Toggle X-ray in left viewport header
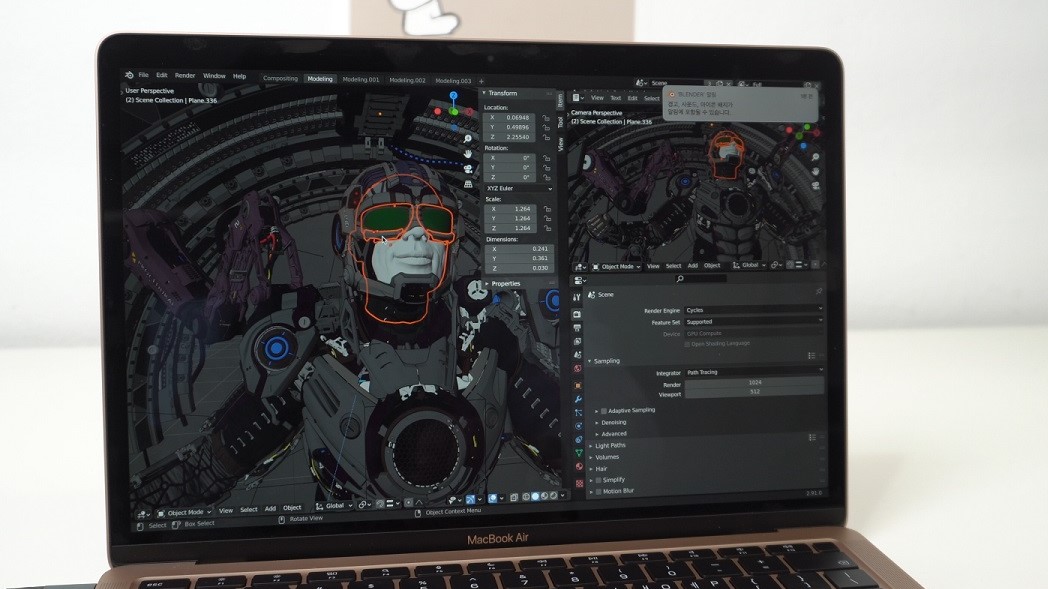Image resolution: width=1048 pixels, height=589 pixels. click(514, 497)
